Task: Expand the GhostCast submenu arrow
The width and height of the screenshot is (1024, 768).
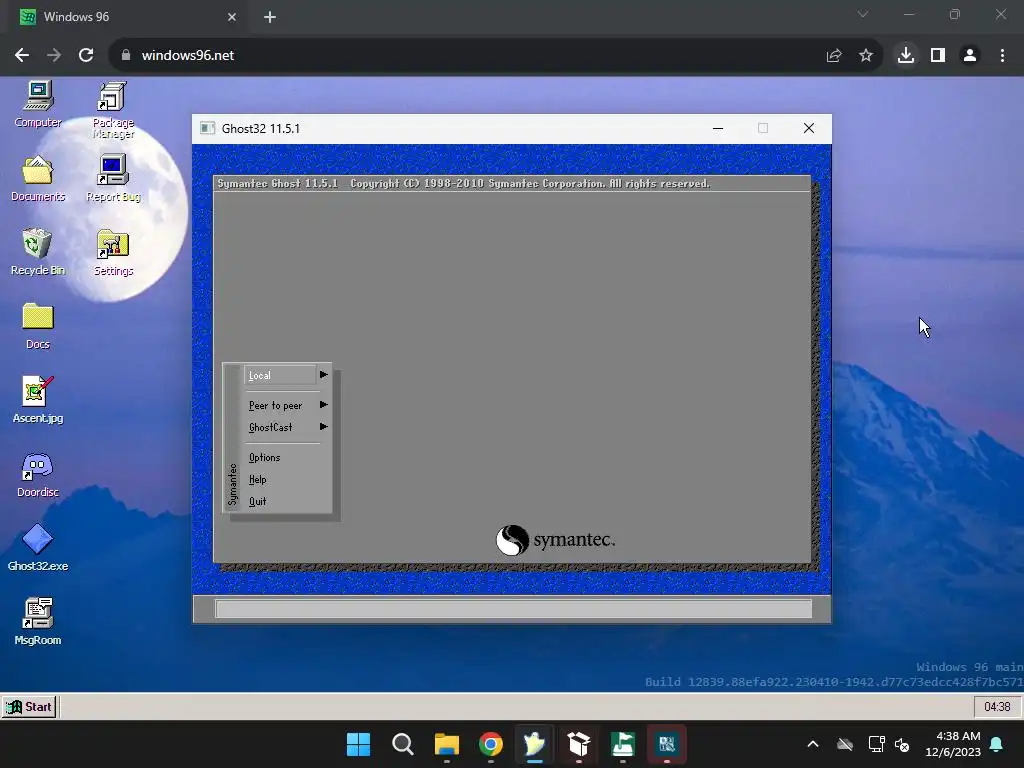Action: click(x=323, y=426)
